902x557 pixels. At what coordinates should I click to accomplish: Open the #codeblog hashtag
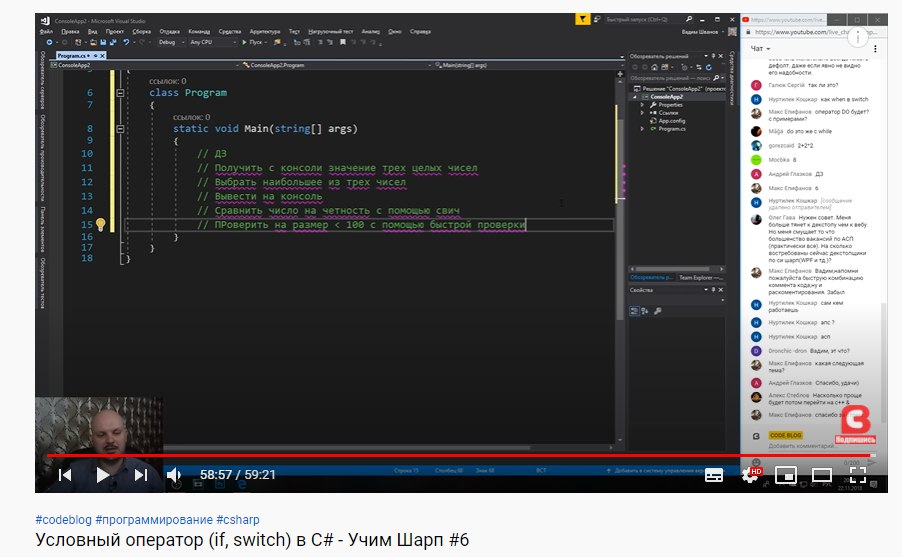tap(63, 520)
